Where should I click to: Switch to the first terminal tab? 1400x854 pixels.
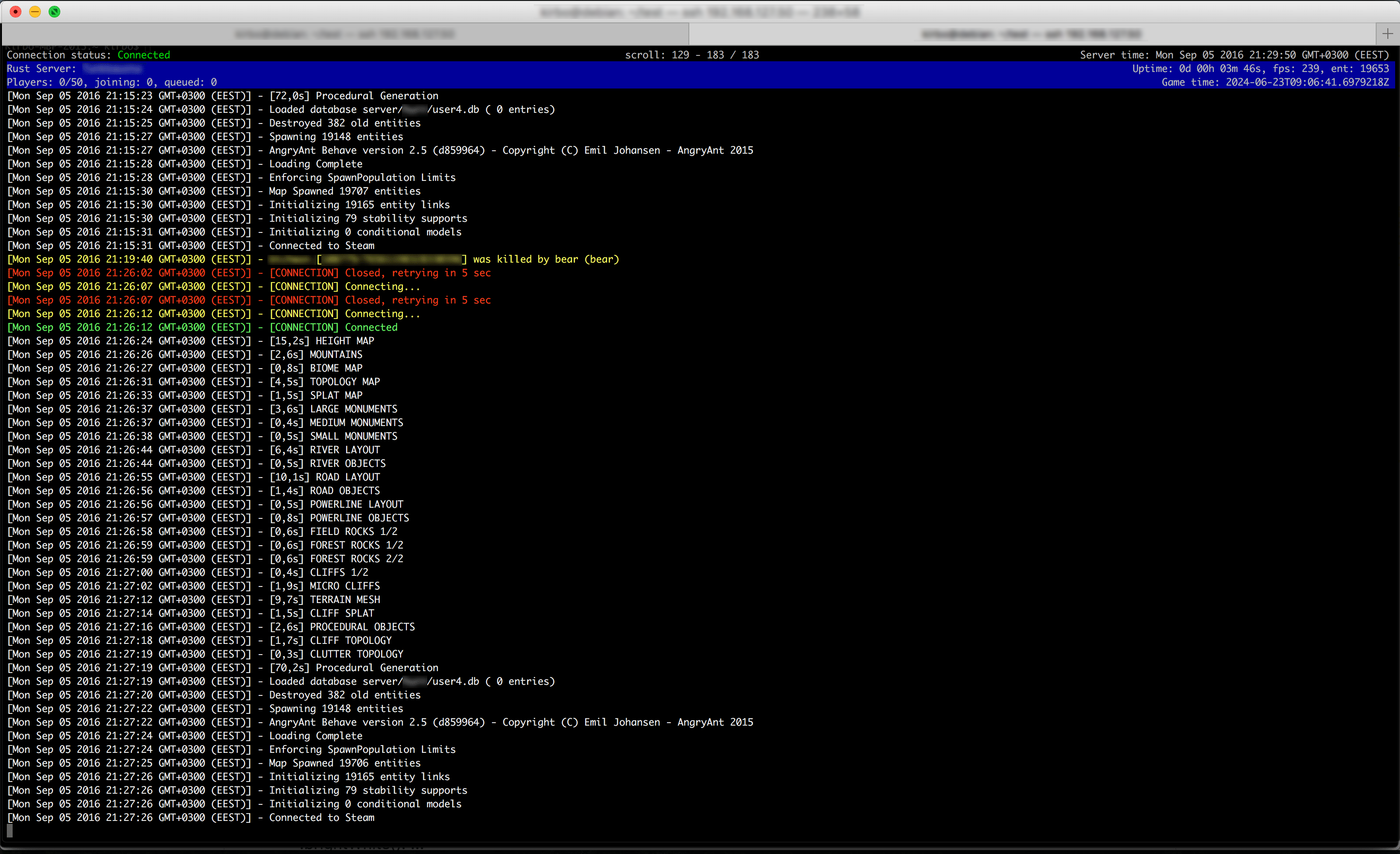pyautogui.click(x=345, y=34)
